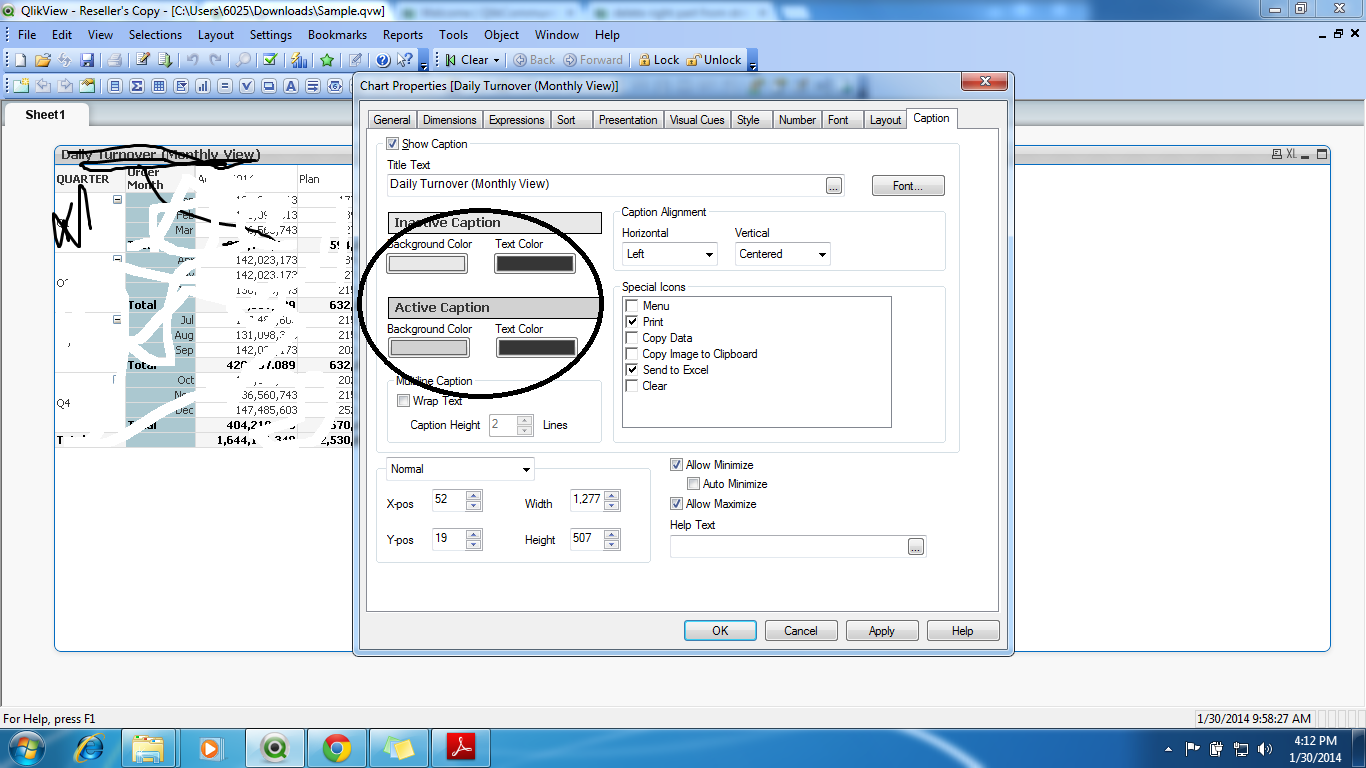Switch to the General tab
Image resolution: width=1366 pixels, height=768 pixels.
(x=392, y=120)
